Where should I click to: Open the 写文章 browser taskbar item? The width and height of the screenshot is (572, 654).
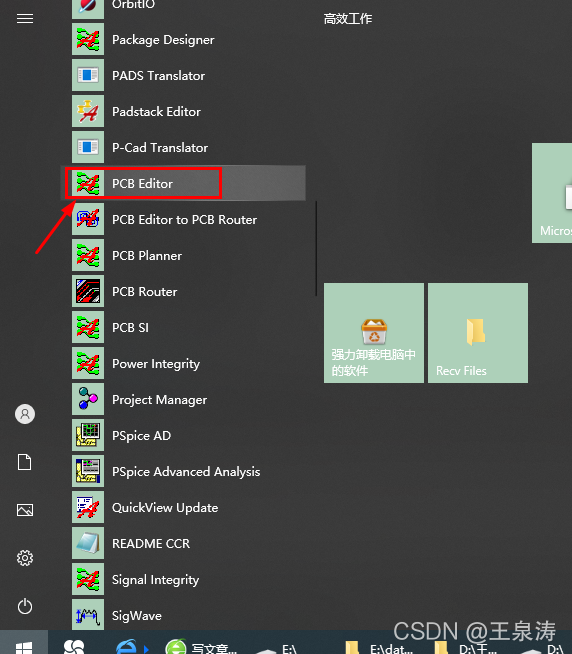[x=201, y=647]
